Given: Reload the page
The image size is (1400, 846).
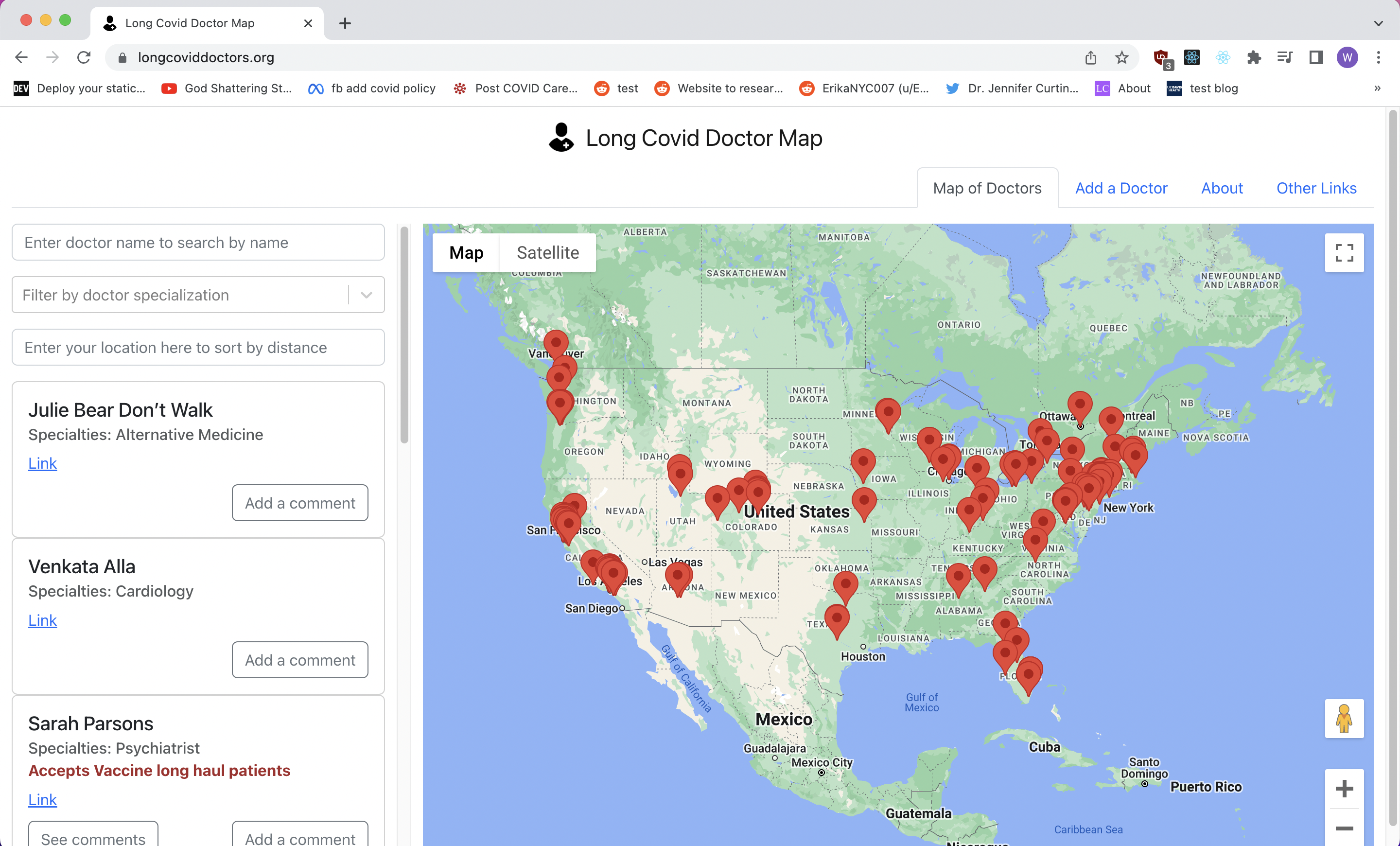Looking at the screenshot, I should coord(84,57).
